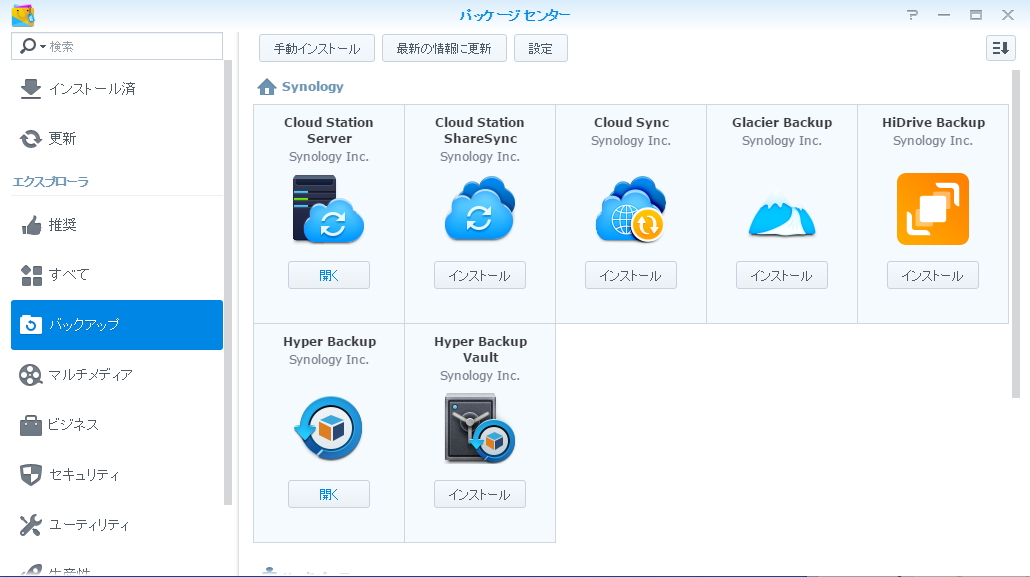Image resolution: width=1030 pixels, height=577 pixels.
Task: Click the Cloud Station ShareSync title
Action: 480,130
